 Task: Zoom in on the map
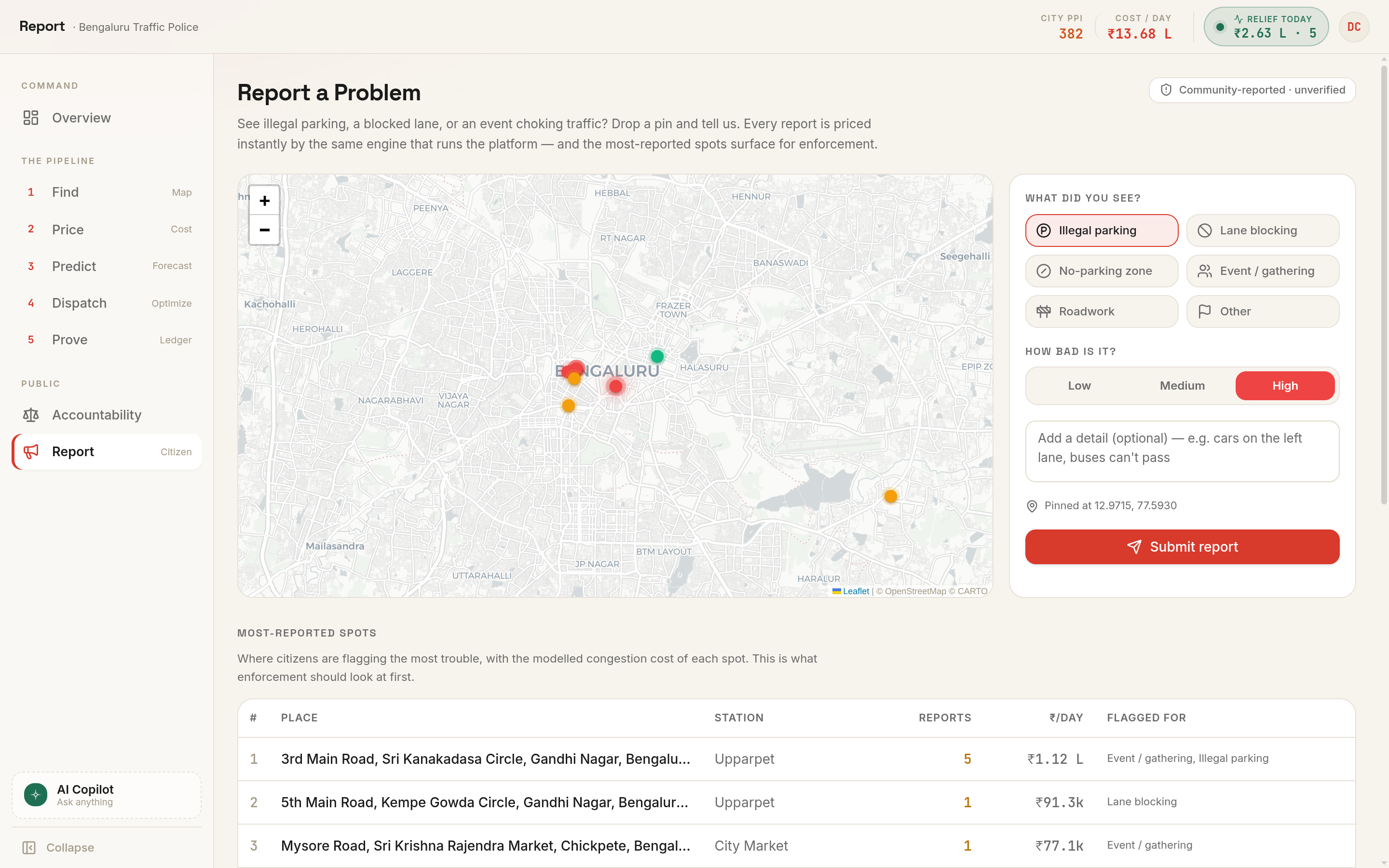(264, 200)
